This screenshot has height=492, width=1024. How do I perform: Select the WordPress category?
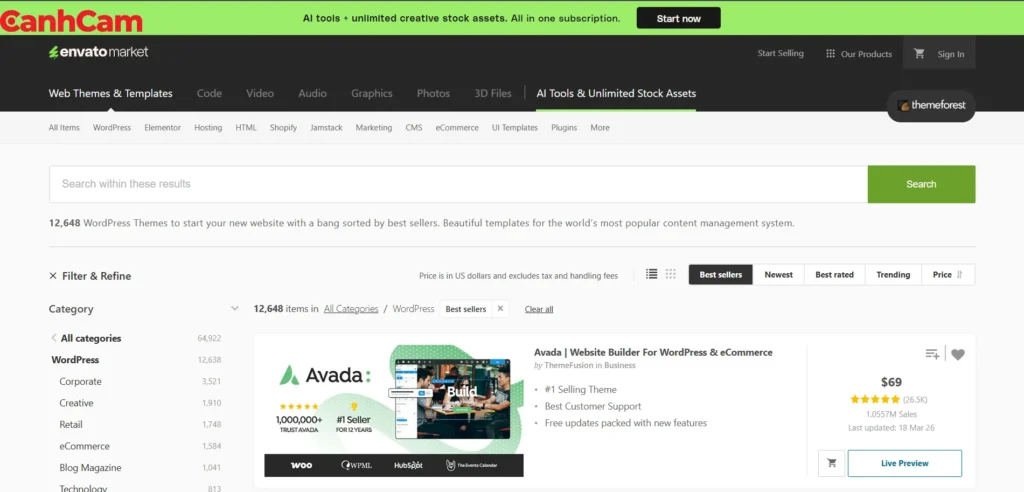pos(75,359)
